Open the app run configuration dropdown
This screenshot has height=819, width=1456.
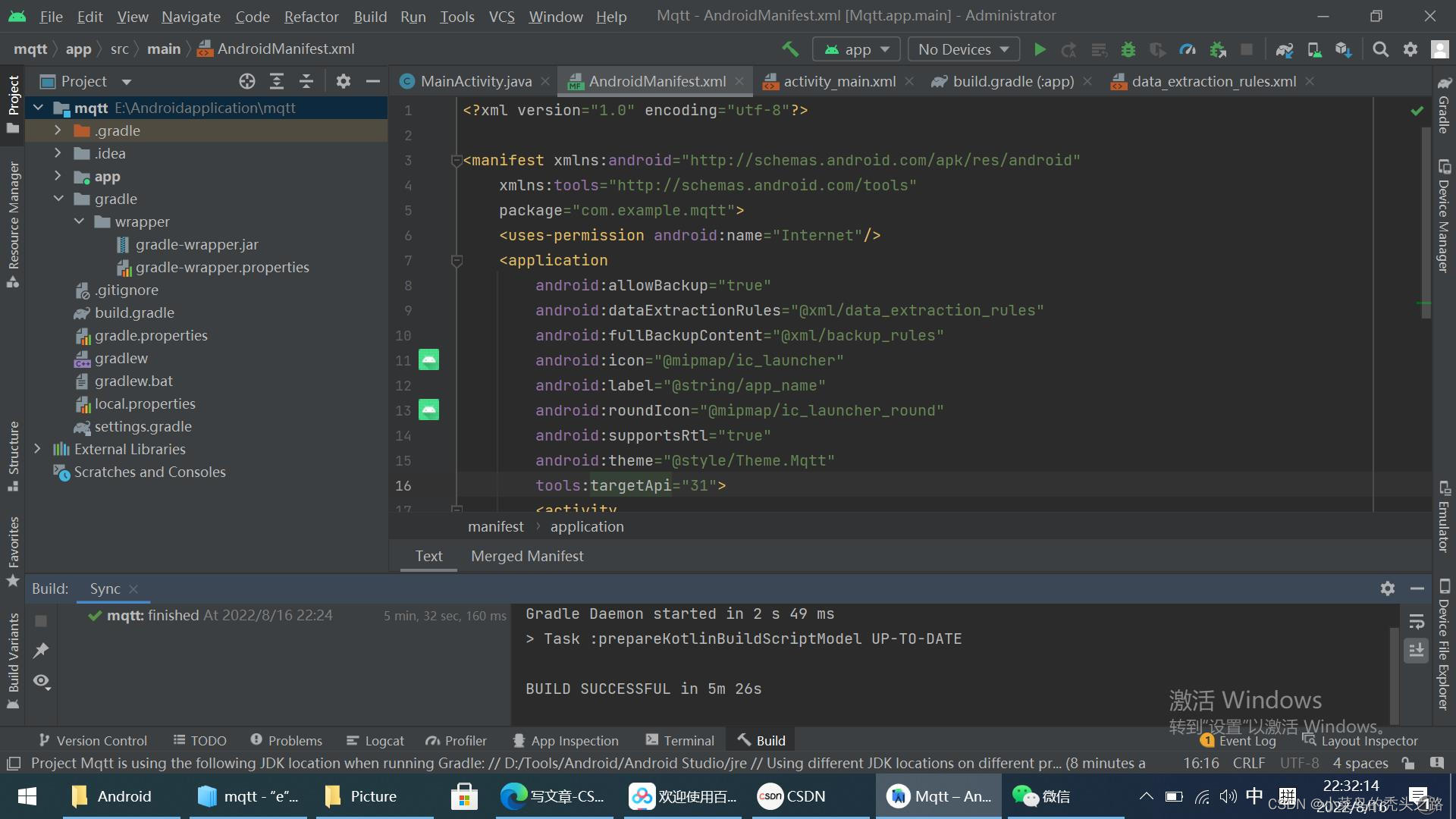857,49
